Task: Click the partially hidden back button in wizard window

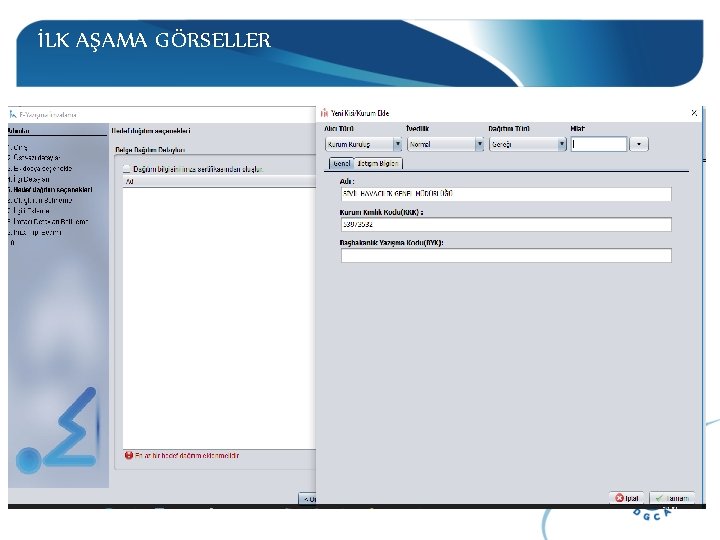Action: (307, 499)
